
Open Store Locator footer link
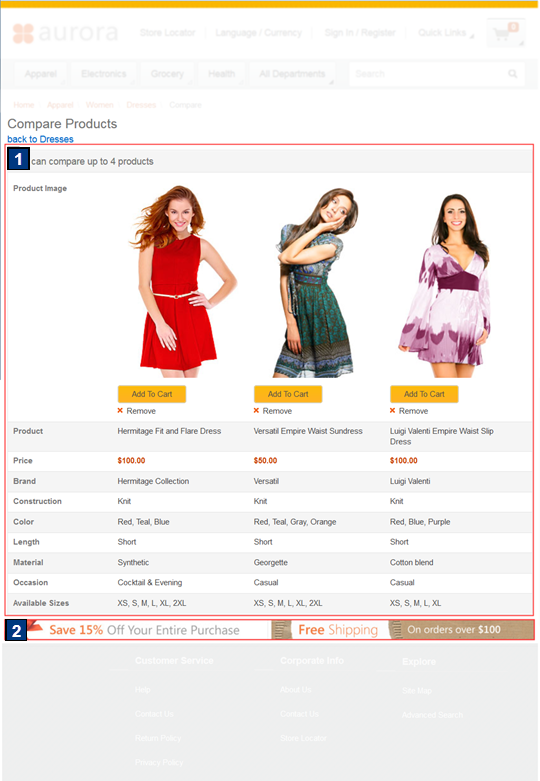303,738
